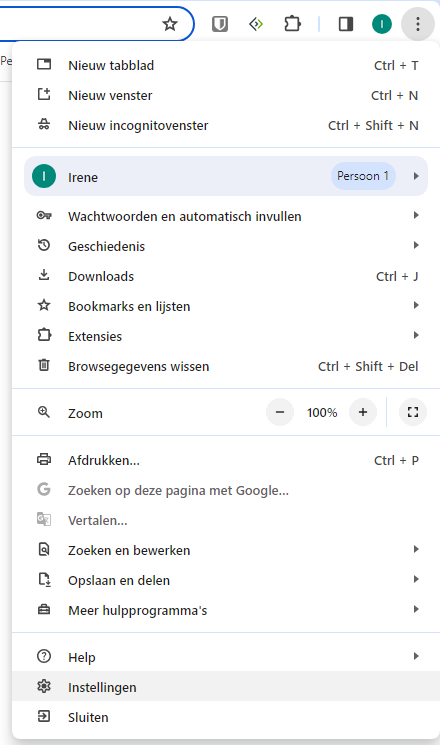Click the star icon beside Bookmarks en lijsten
Screen dimensions: 440x745
[x=44, y=305]
